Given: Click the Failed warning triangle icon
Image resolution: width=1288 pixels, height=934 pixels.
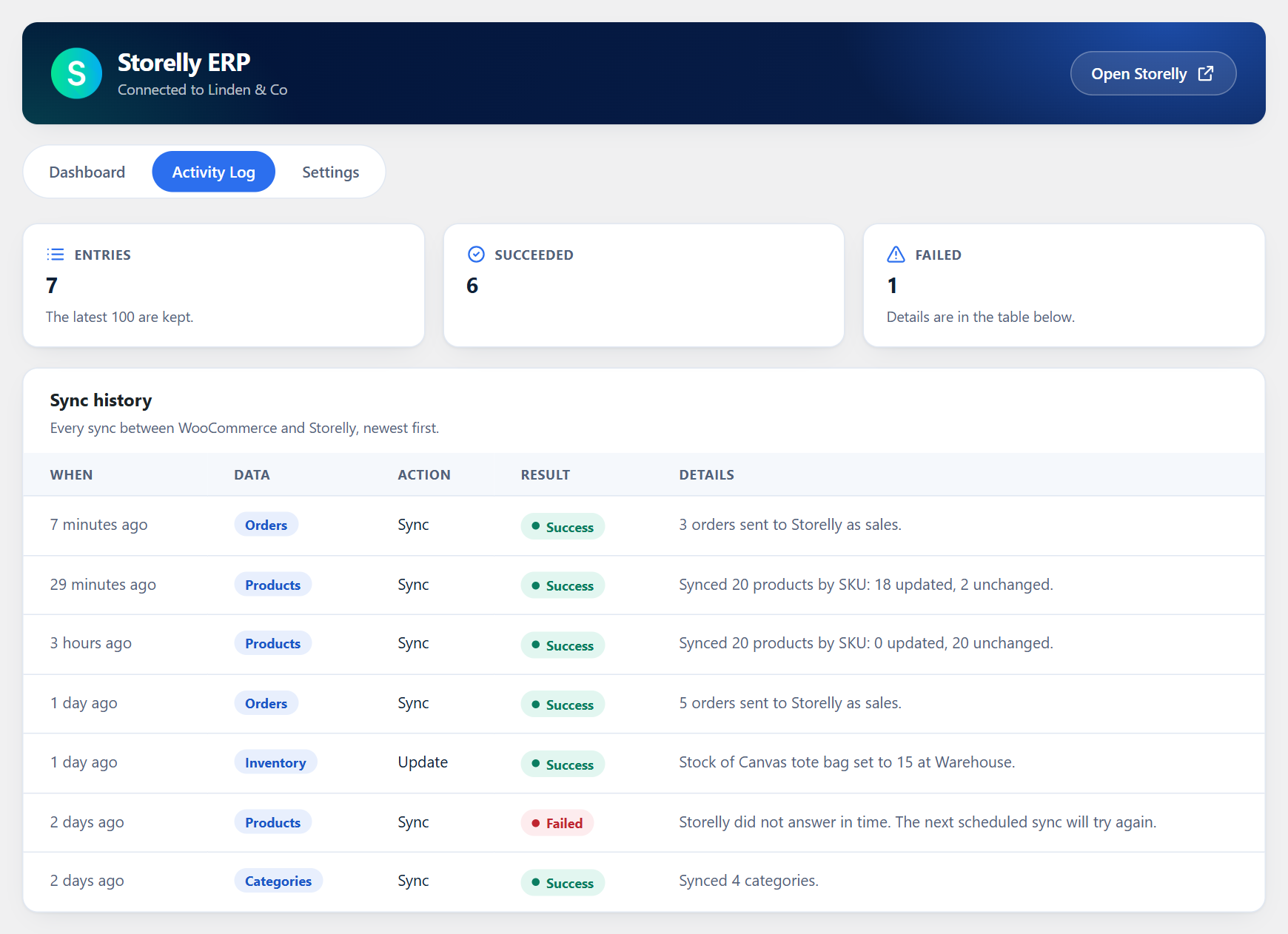Looking at the screenshot, I should (x=896, y=255).
